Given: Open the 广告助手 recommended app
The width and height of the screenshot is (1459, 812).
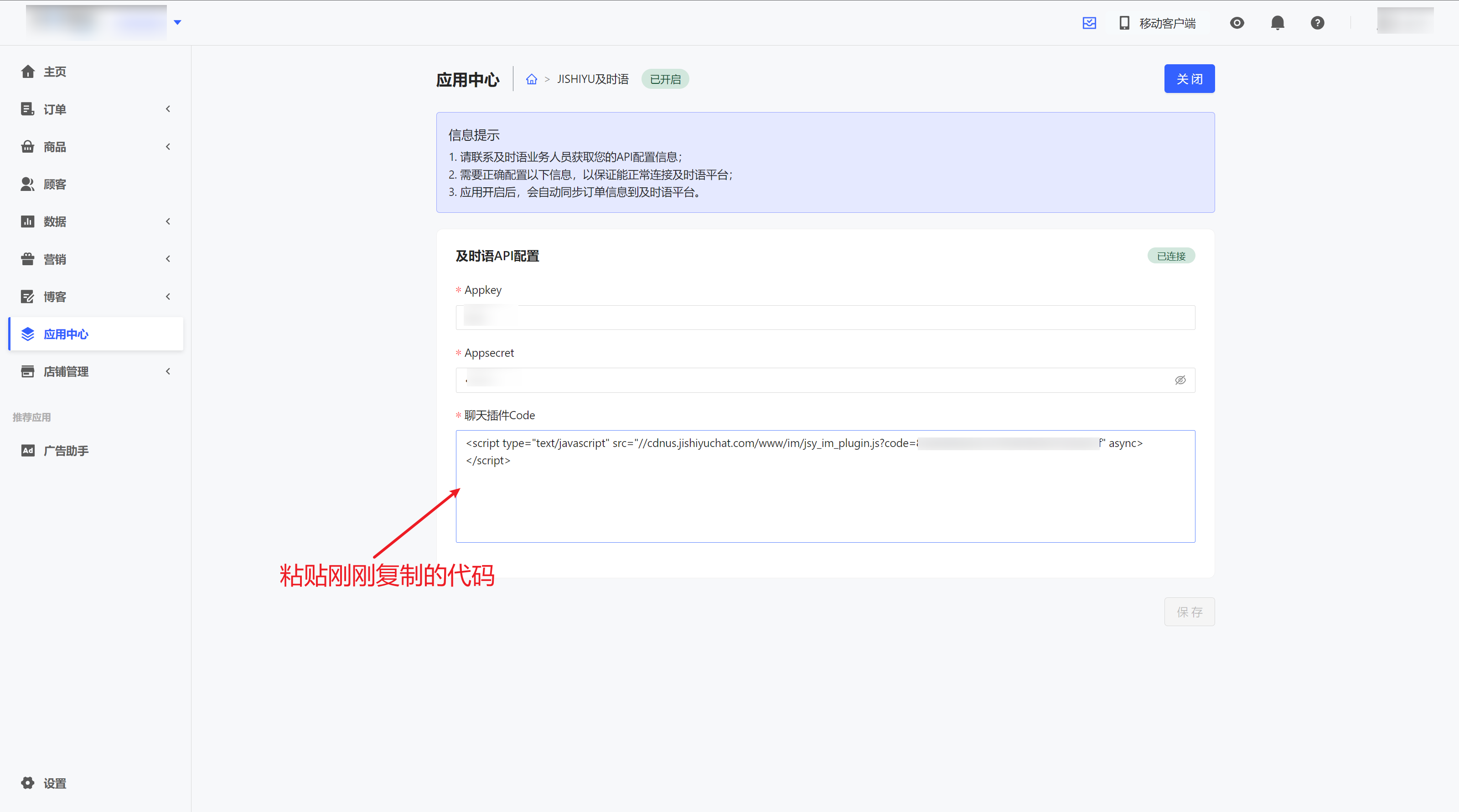Looking at the screenshot, I should [x=96, y=450].
